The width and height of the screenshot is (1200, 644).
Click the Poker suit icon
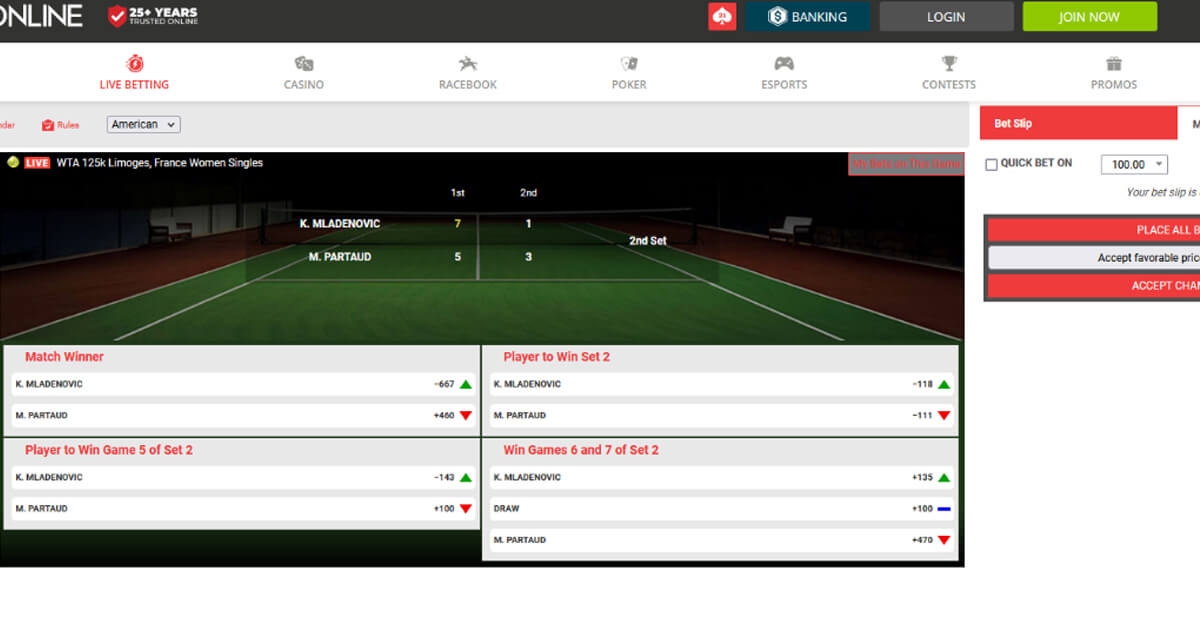628,61
